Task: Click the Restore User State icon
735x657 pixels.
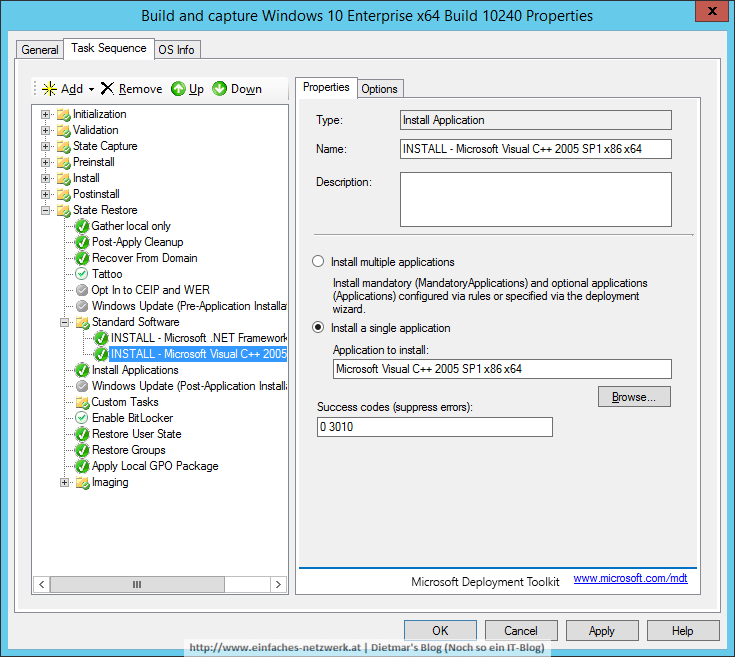Action: [x=82, y=434]
